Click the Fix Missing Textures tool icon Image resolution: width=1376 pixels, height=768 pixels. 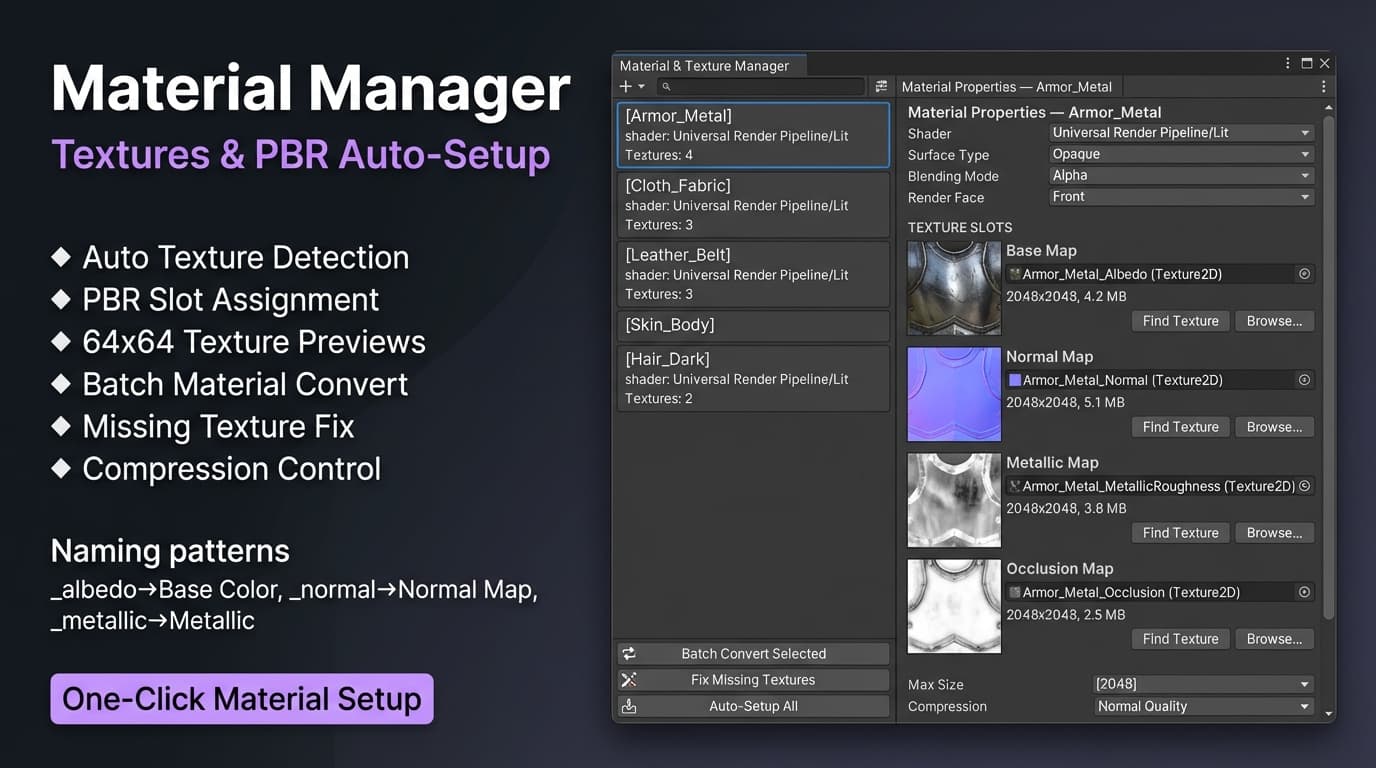(x=630, y=679)
